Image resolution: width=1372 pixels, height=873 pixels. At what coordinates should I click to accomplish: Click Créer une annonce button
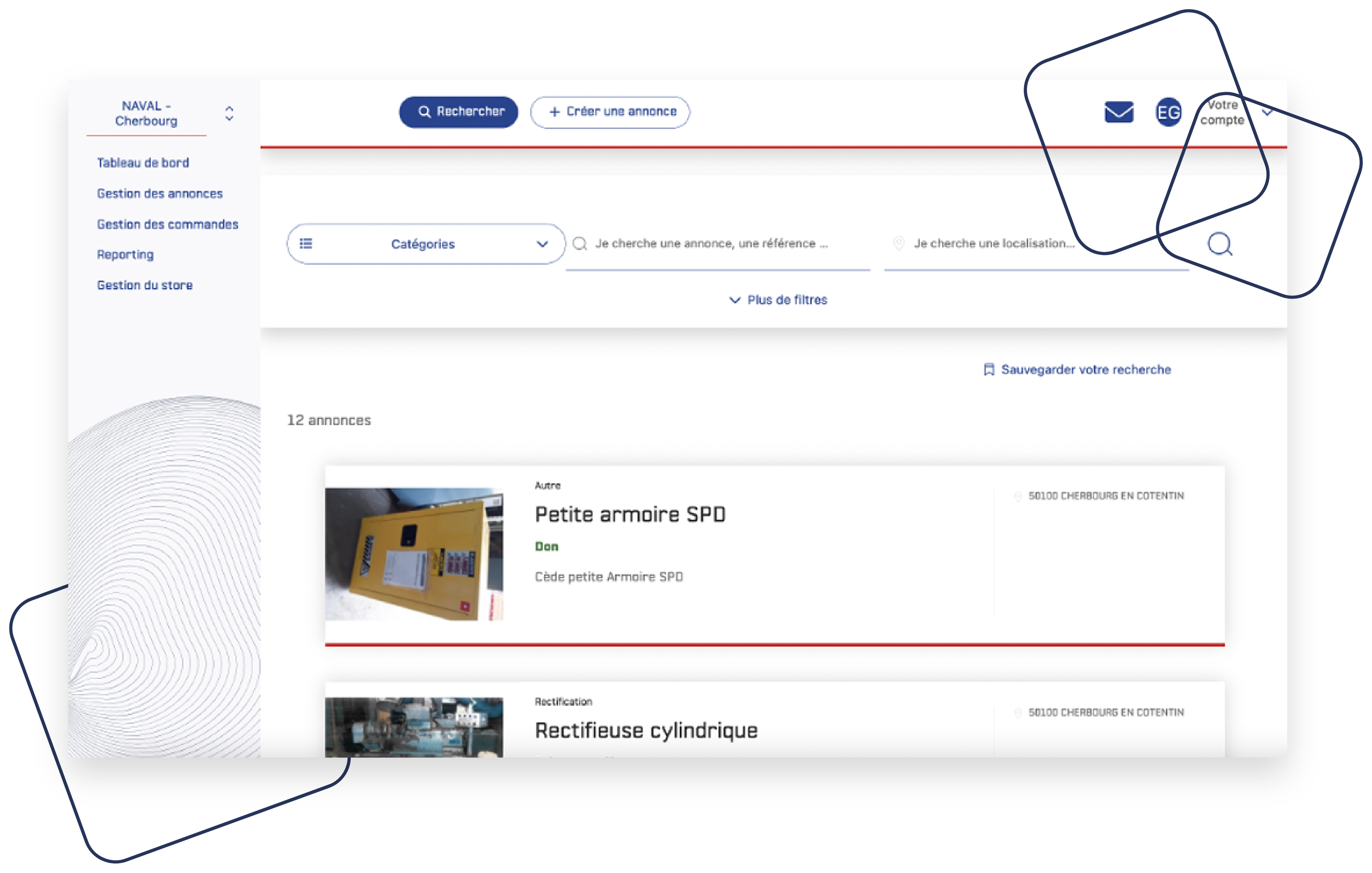pos(610,112)
